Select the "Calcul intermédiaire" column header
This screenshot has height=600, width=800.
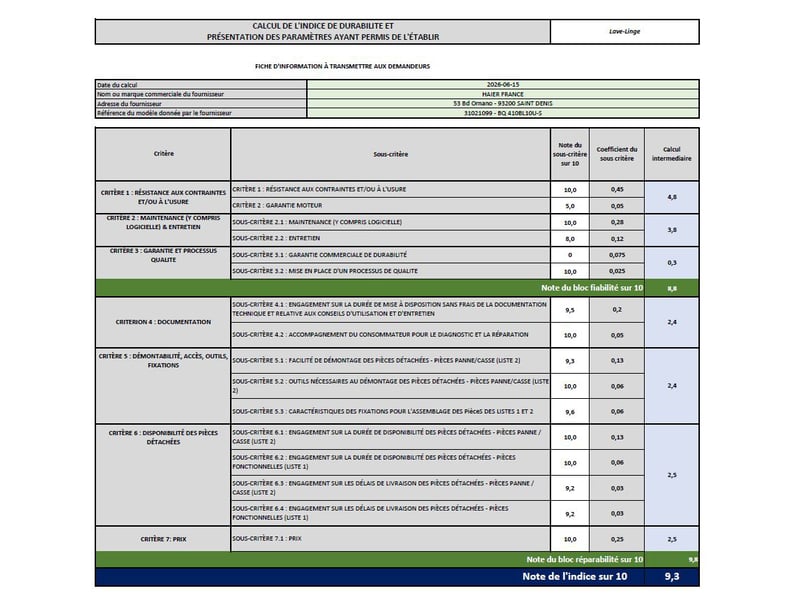(671, 154)
